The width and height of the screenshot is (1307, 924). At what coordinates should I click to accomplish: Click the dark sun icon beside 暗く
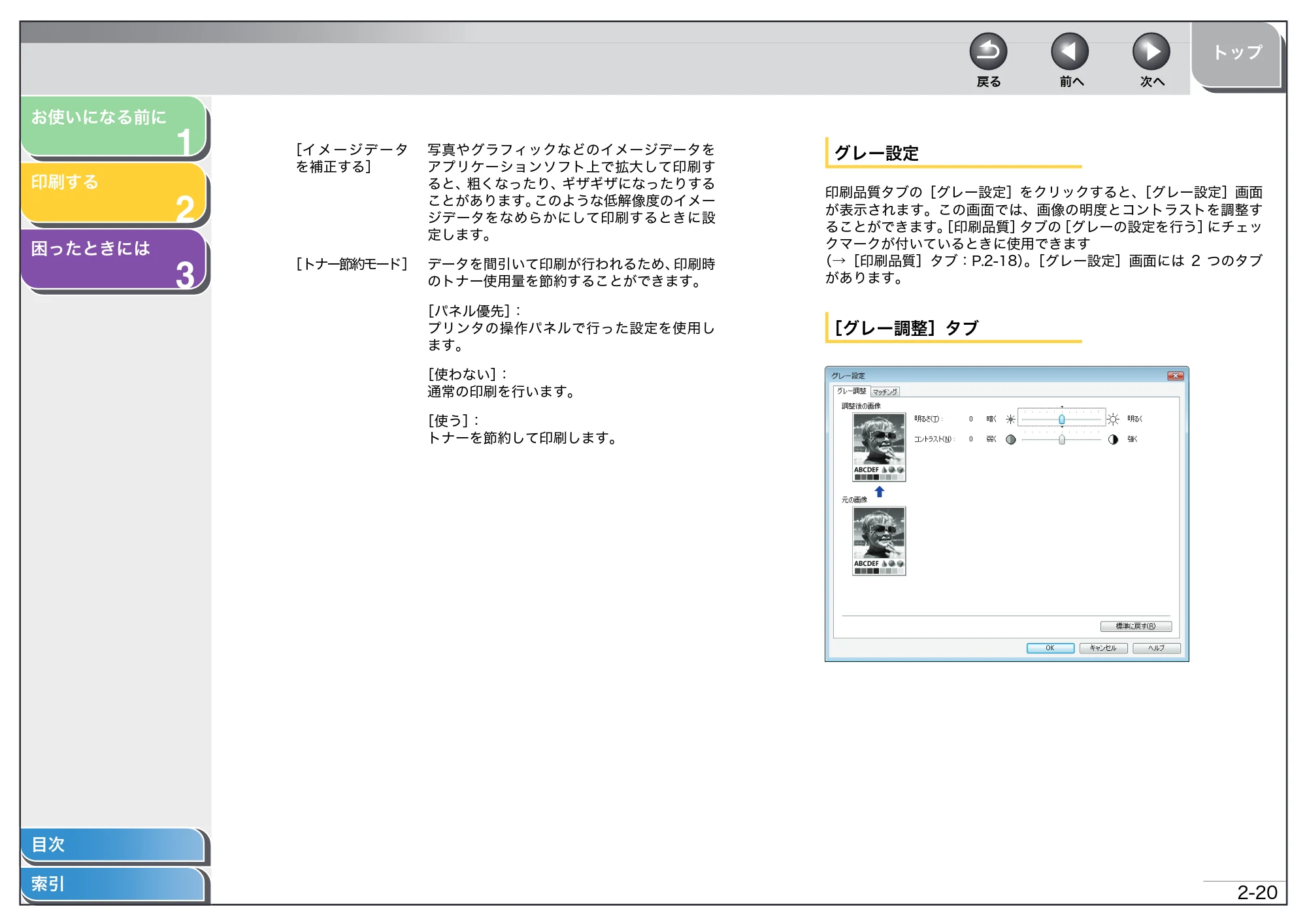(1010, 420)
